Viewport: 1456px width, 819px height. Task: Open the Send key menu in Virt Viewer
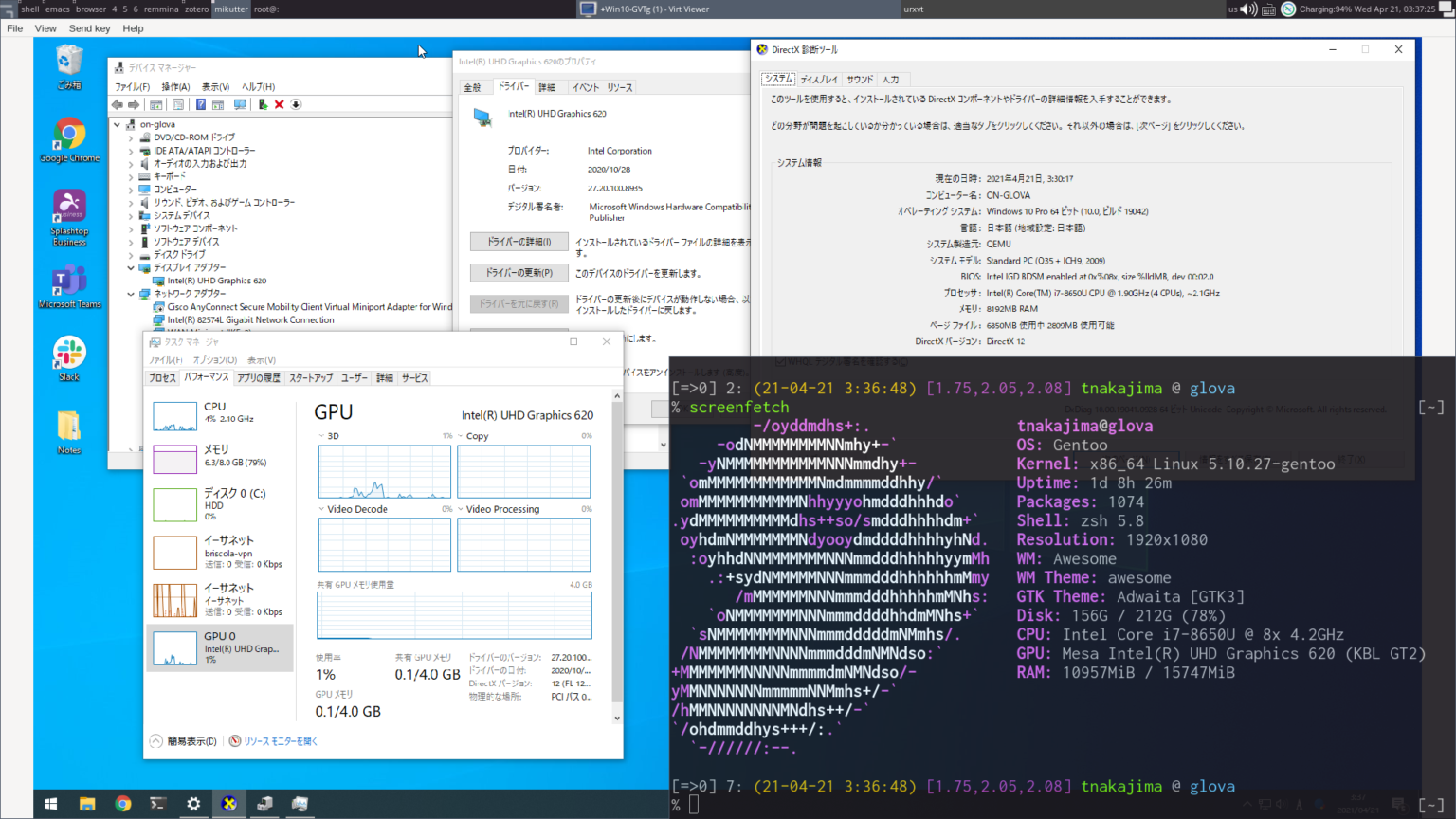click(89, 28)
